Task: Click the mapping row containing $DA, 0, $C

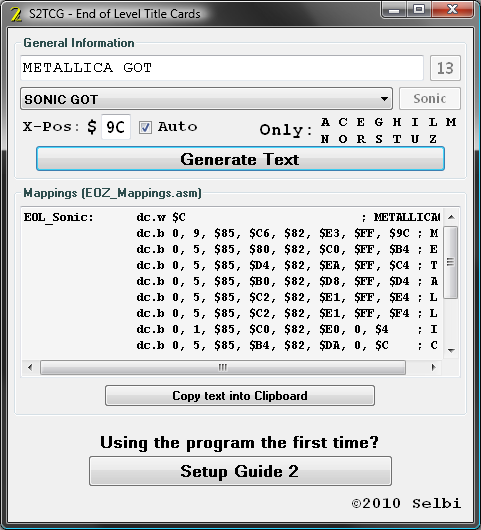Action: (x=287, y=345)
